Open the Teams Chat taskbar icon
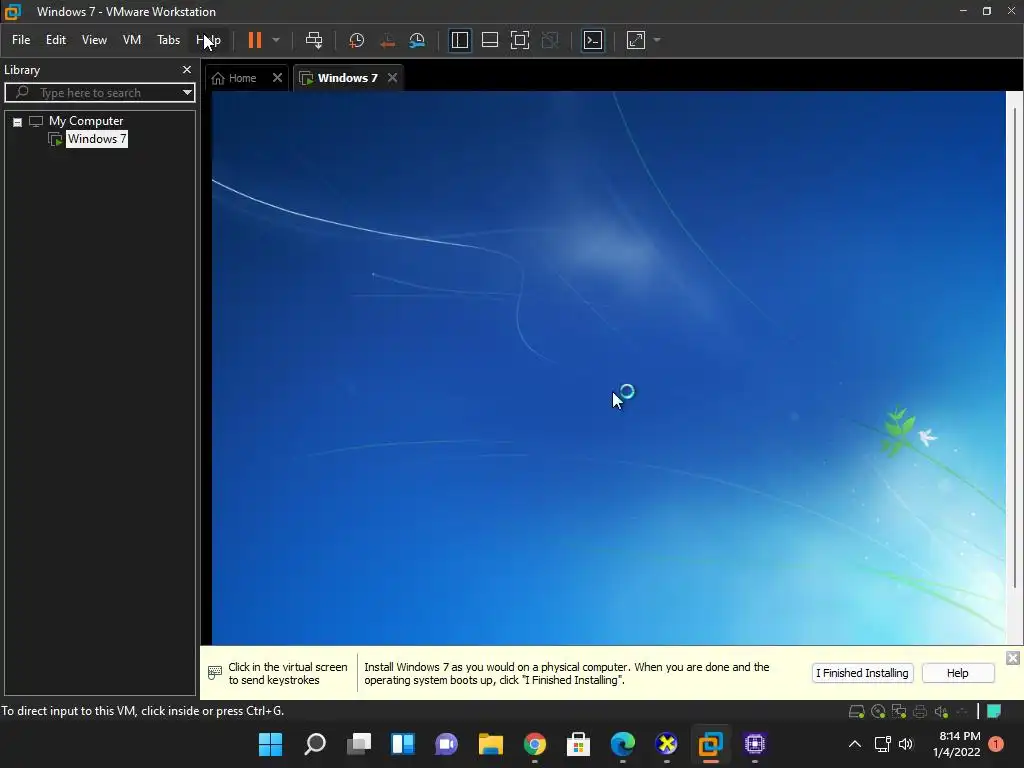Image resolution: width=1024 pixels, height=768 pixels. [447, 744]
